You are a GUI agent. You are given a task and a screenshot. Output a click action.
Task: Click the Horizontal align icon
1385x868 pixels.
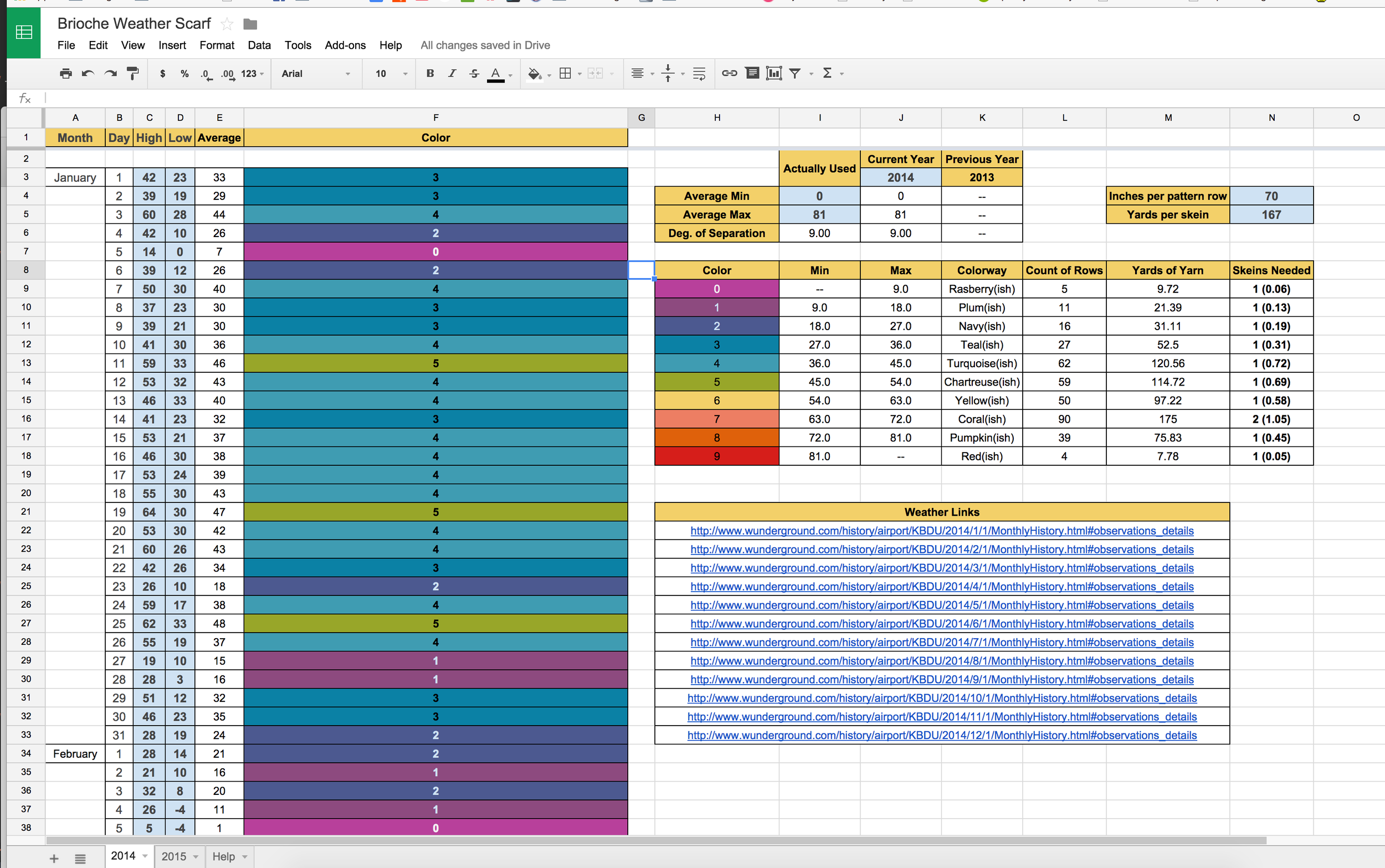637,74
